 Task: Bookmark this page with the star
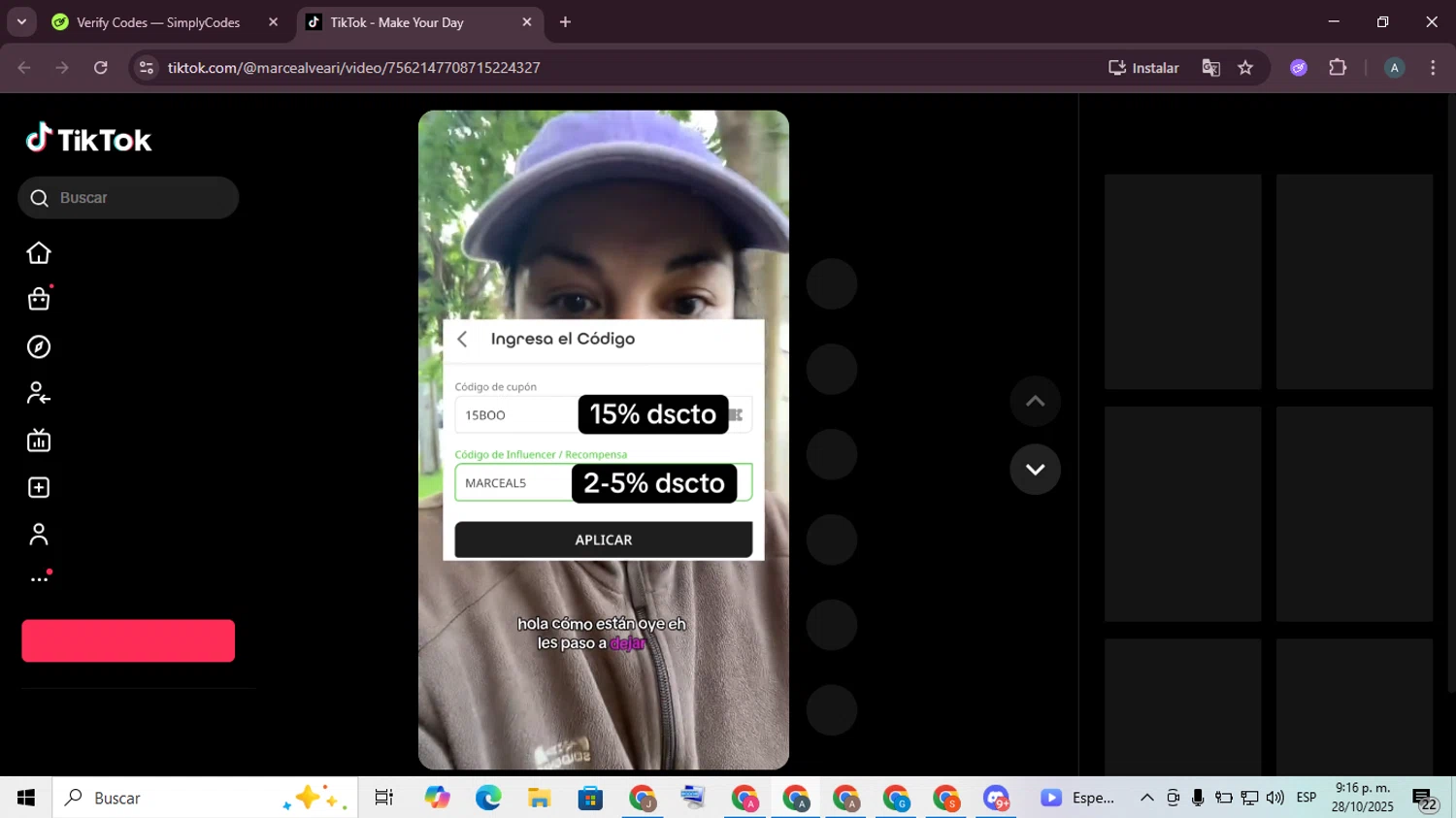(x=1245, y=68)
